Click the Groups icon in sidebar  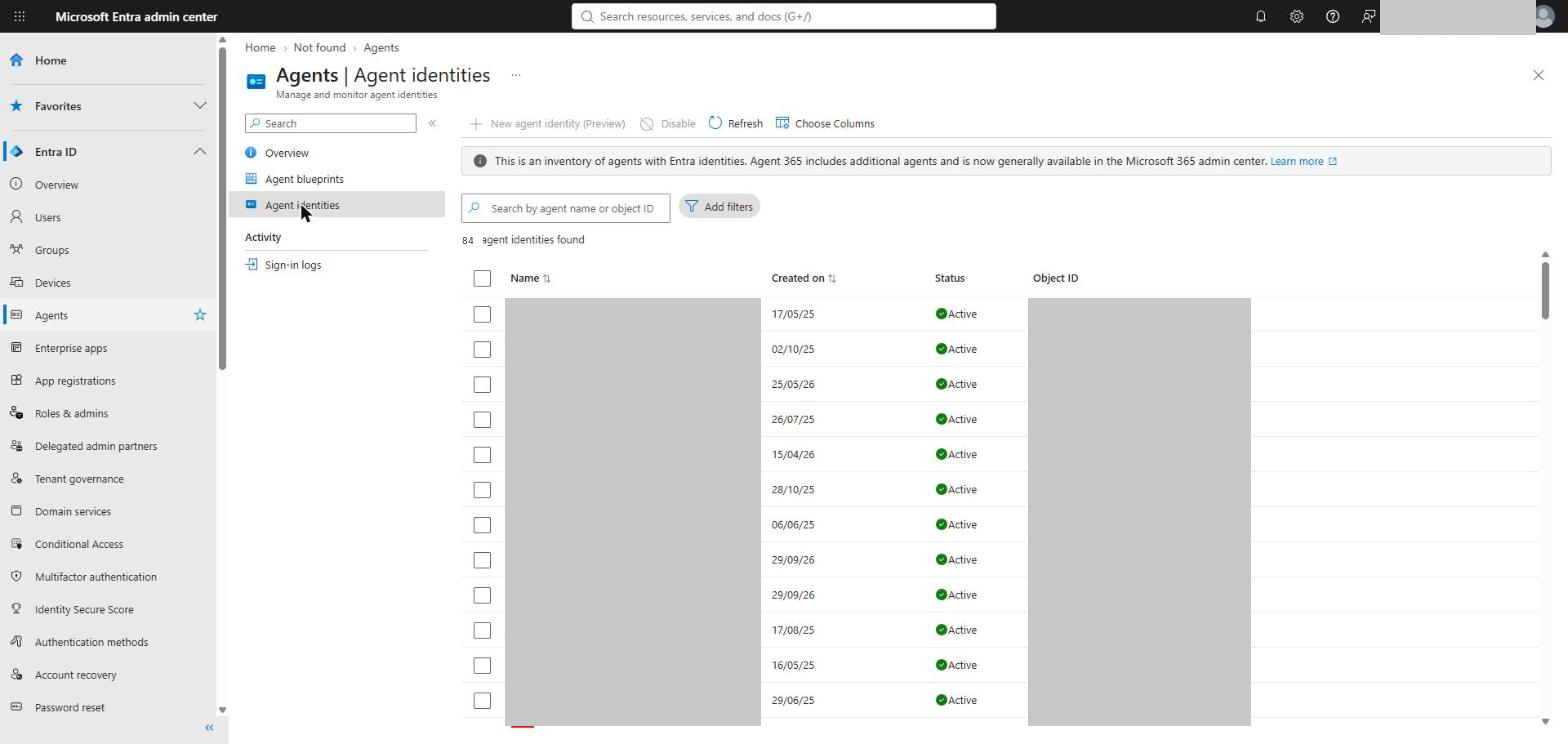(x=16, y=250)
